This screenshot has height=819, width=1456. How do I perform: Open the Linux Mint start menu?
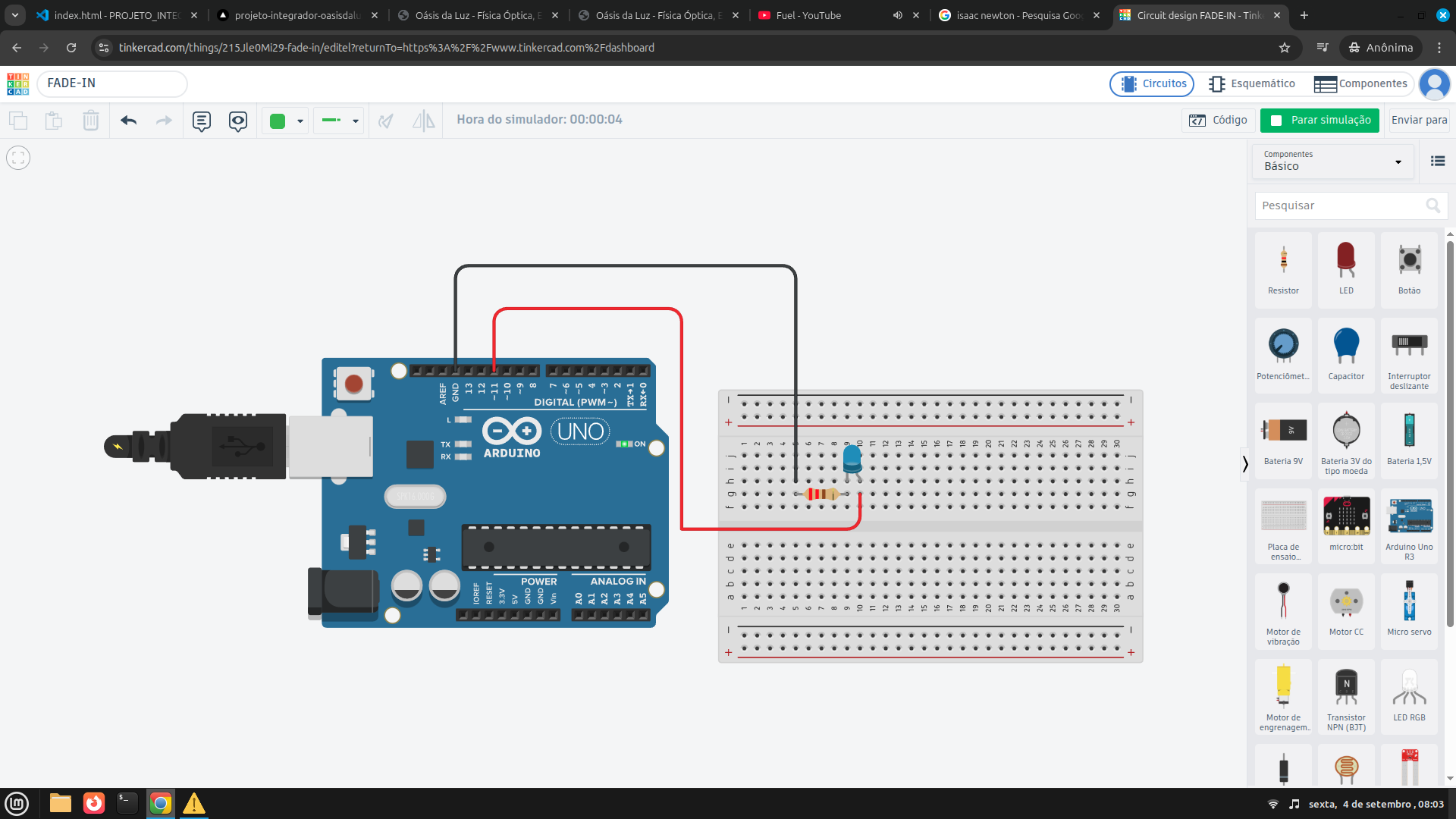pos(17,803)
